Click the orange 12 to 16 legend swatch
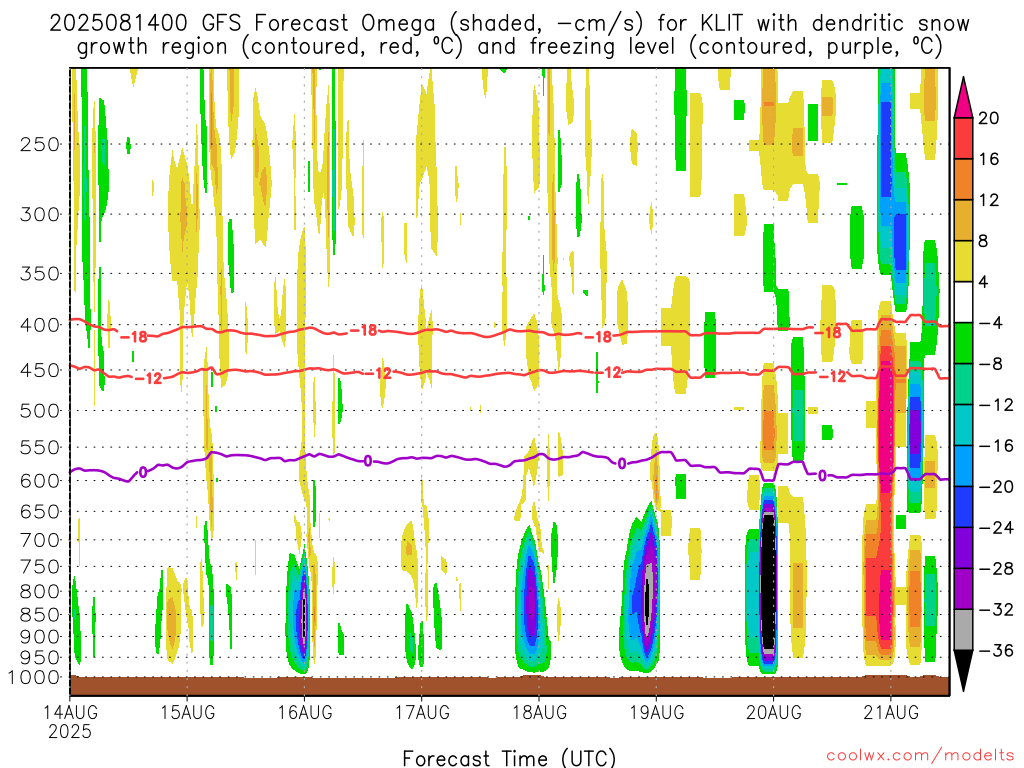Image resolution: width=1024 pixels, height=768 pixels. point(963,180)
